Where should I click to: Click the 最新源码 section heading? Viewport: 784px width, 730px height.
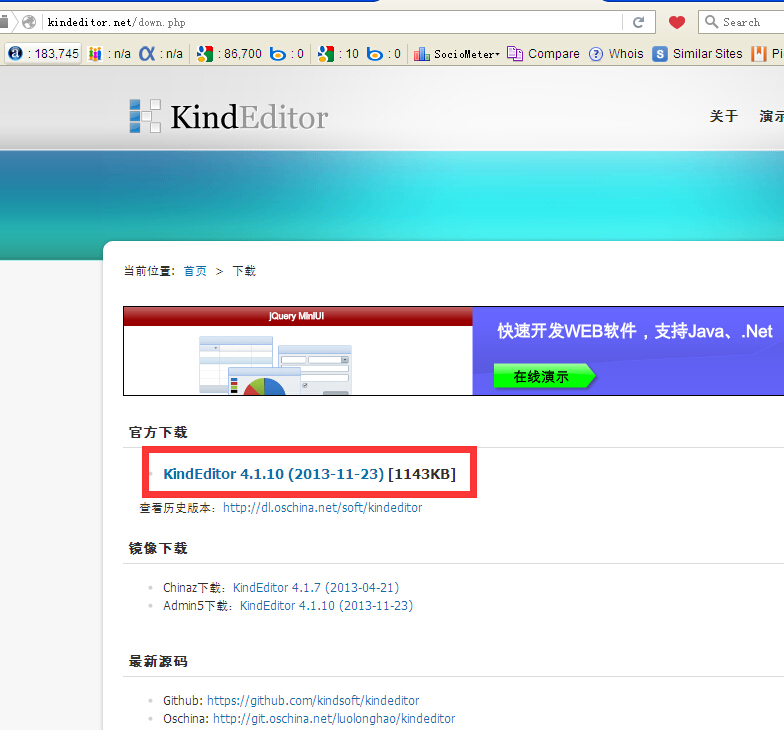pyautogui.click(x=158, y=662)
